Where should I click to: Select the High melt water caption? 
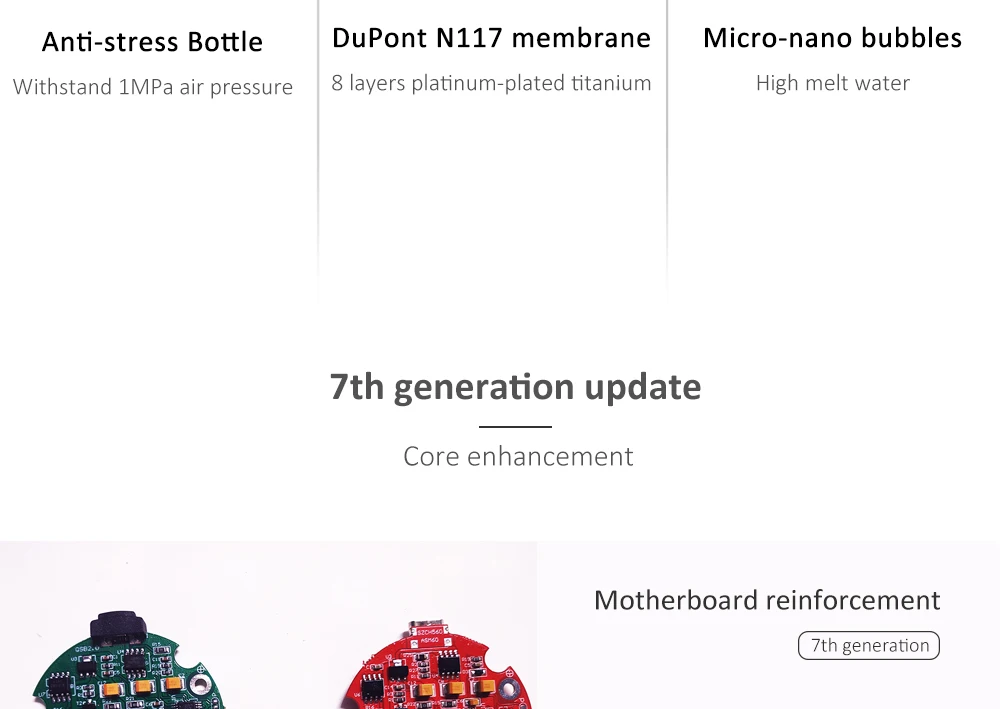pos(832,83)
